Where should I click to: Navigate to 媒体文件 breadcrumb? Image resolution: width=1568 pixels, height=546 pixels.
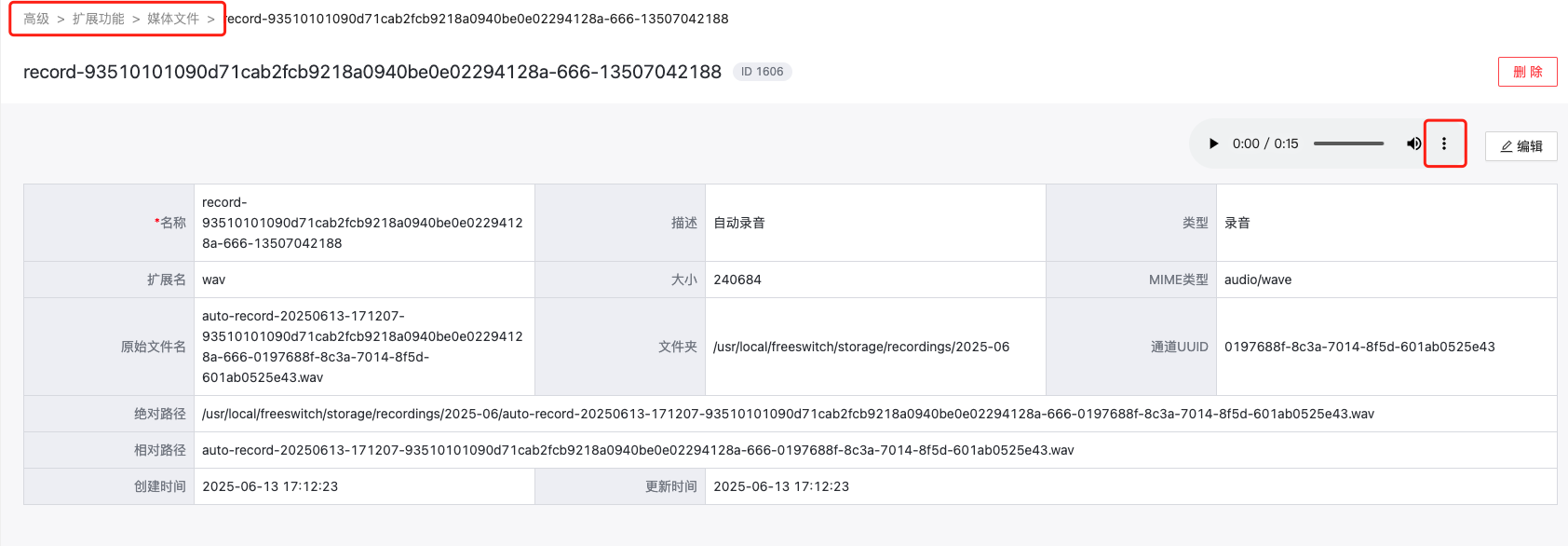coord(173,19)
